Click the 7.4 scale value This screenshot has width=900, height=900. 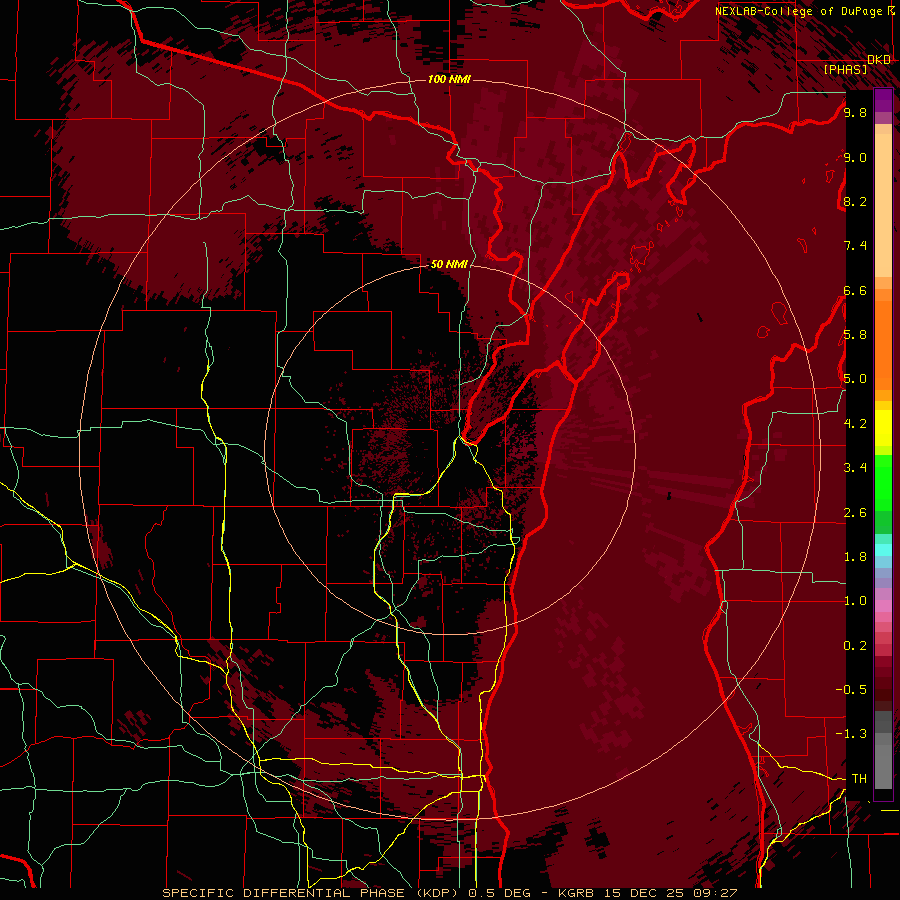tap(855, 246)
